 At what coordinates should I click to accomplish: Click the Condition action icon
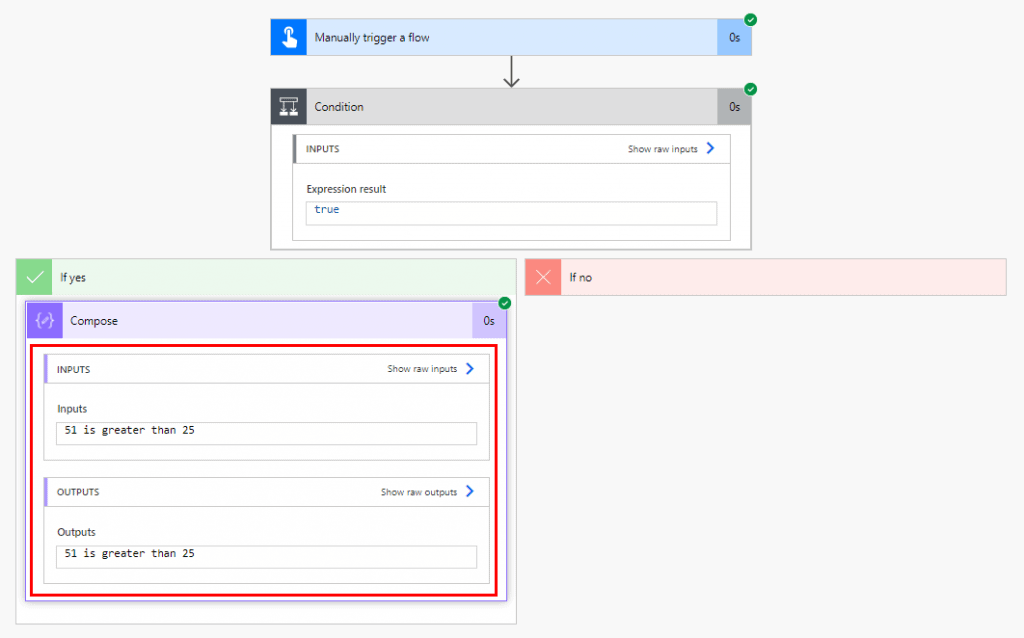[289, 106]
